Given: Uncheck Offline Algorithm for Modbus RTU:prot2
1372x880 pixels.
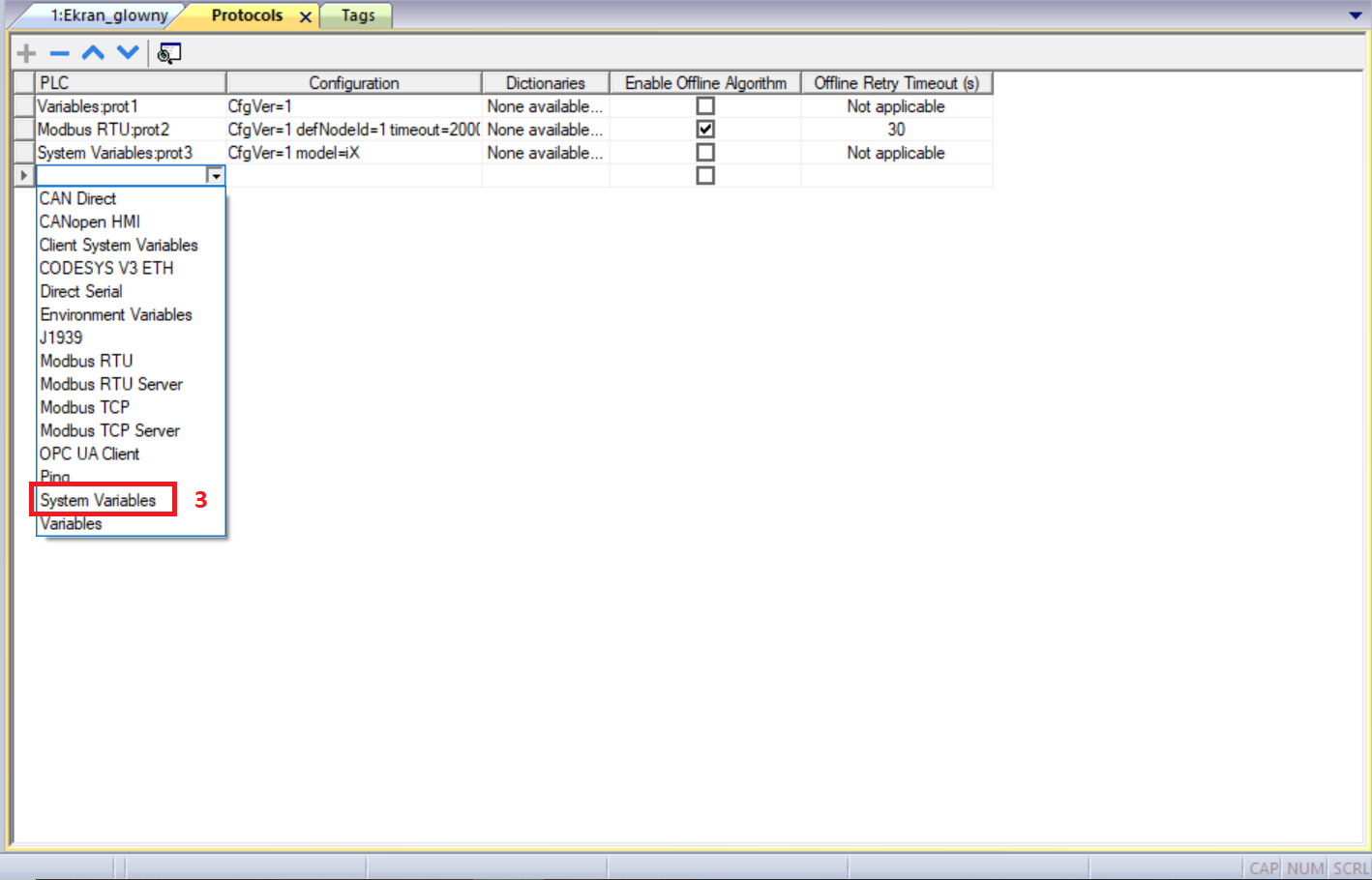Looking at the screenshot, I should (x=705, y=130).
